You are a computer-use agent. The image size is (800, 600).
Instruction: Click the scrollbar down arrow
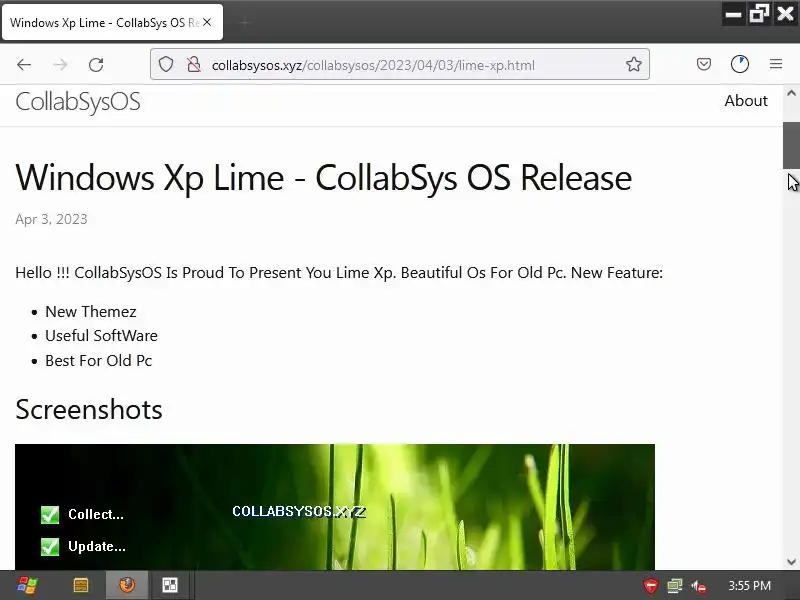[x=791, y=562]
